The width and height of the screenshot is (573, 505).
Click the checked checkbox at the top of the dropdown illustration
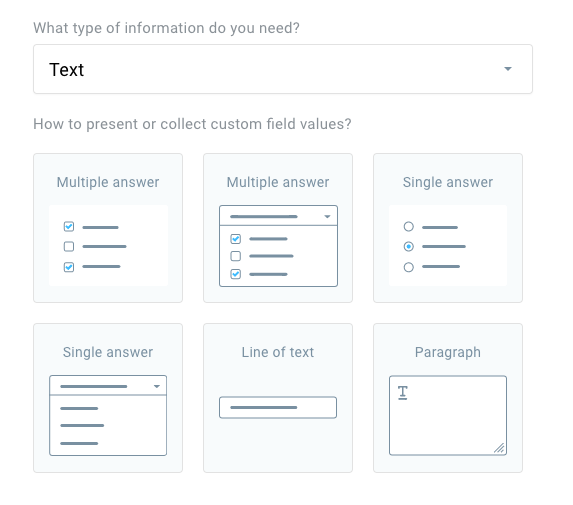[236, 239]
